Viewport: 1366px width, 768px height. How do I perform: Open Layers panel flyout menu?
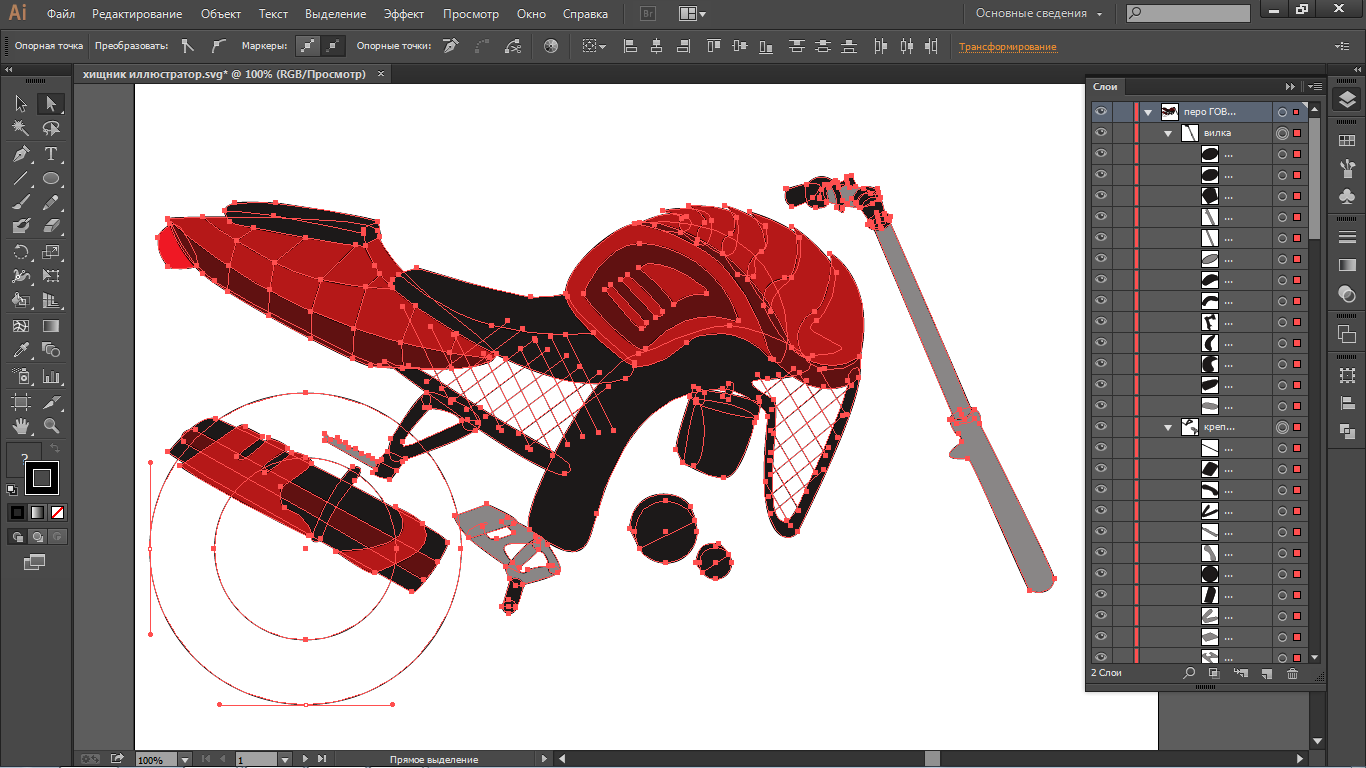pyautogui.click(x=1313, y=87)
